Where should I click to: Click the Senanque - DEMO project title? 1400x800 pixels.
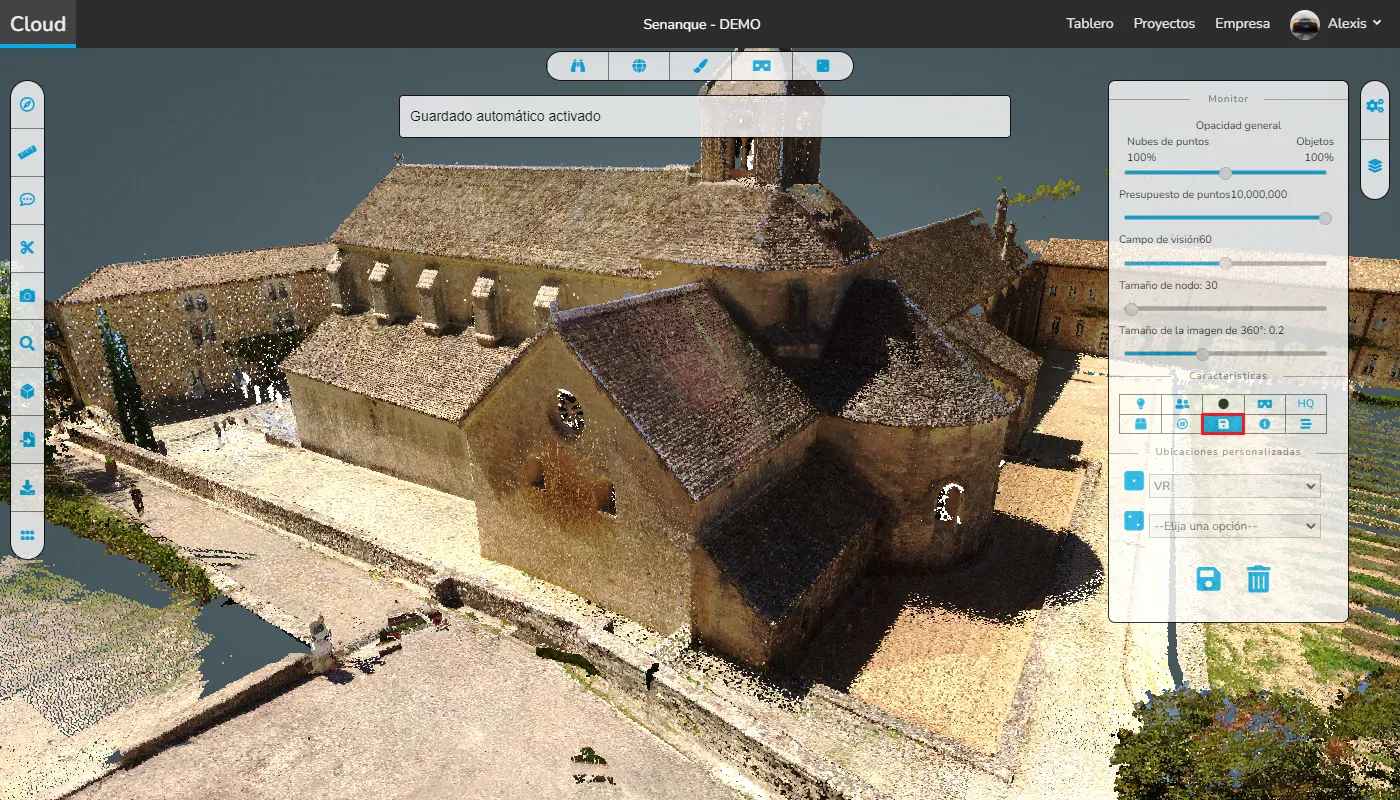[x=702, y=24]
